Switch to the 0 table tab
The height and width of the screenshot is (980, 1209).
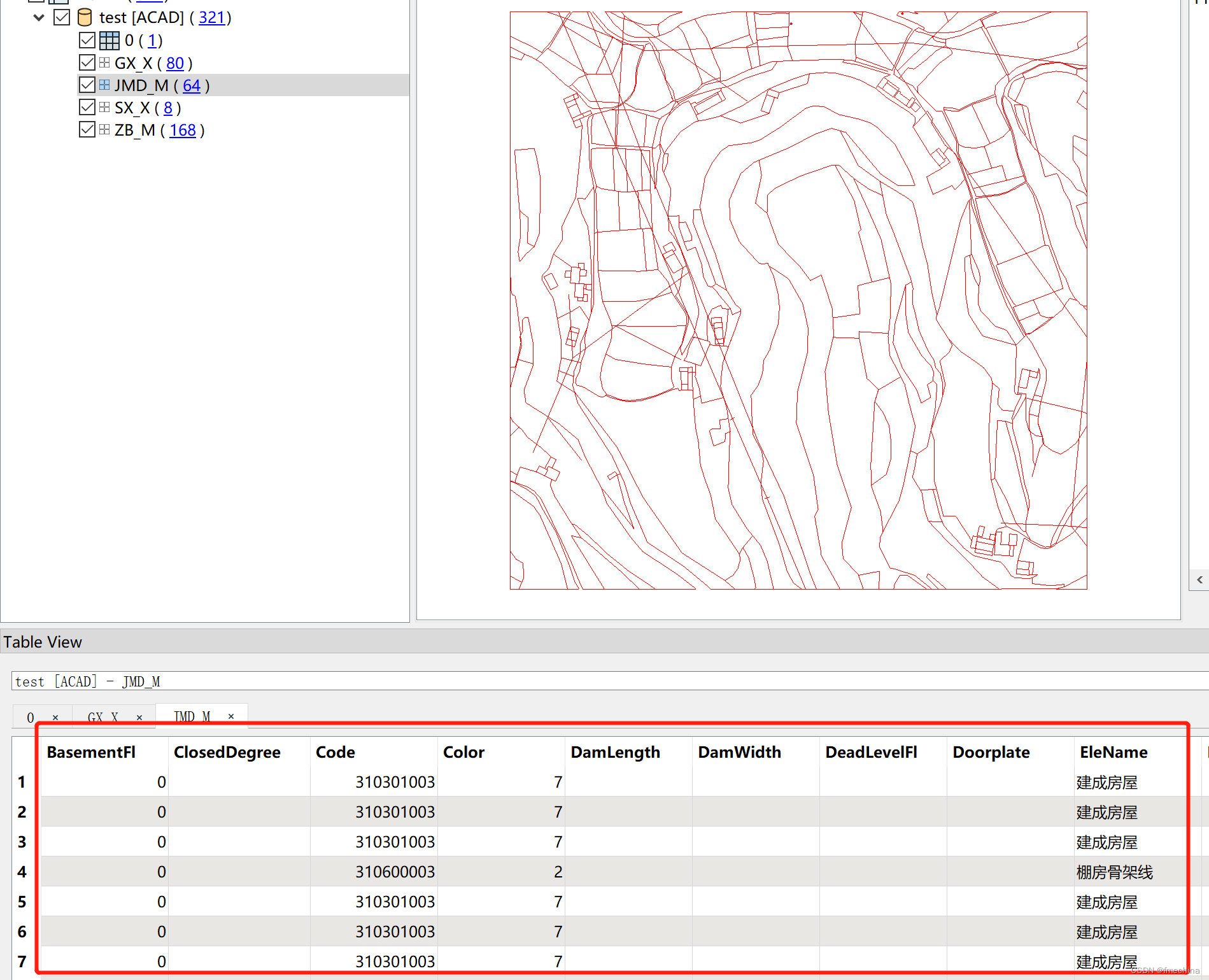click(30, 717)
